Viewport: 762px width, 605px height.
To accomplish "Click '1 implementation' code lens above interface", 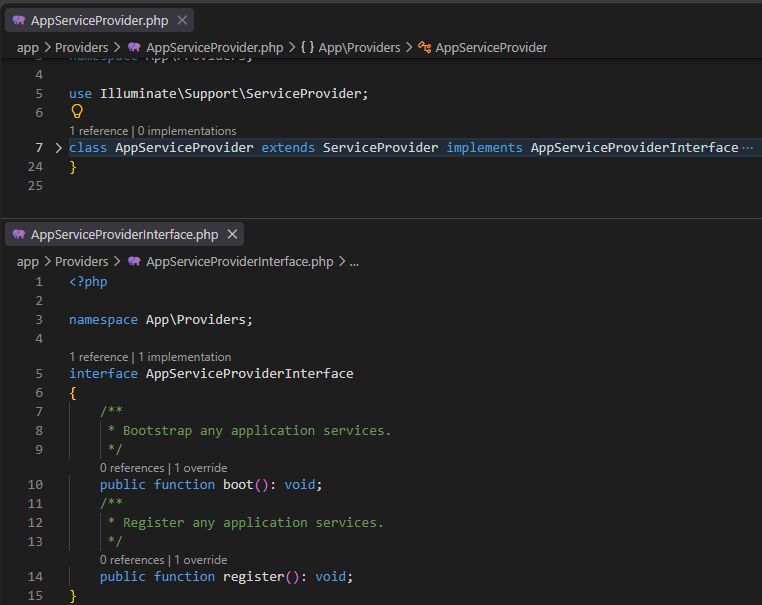I will point(185,357).
